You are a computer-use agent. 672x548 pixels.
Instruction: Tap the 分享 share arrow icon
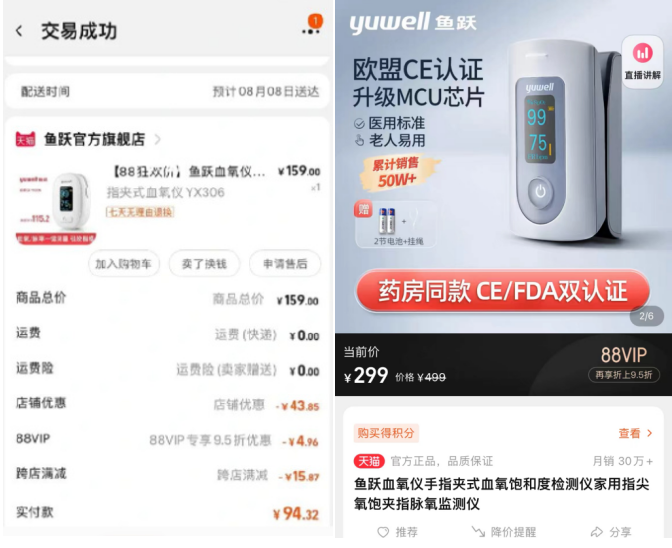coord(597,532)
